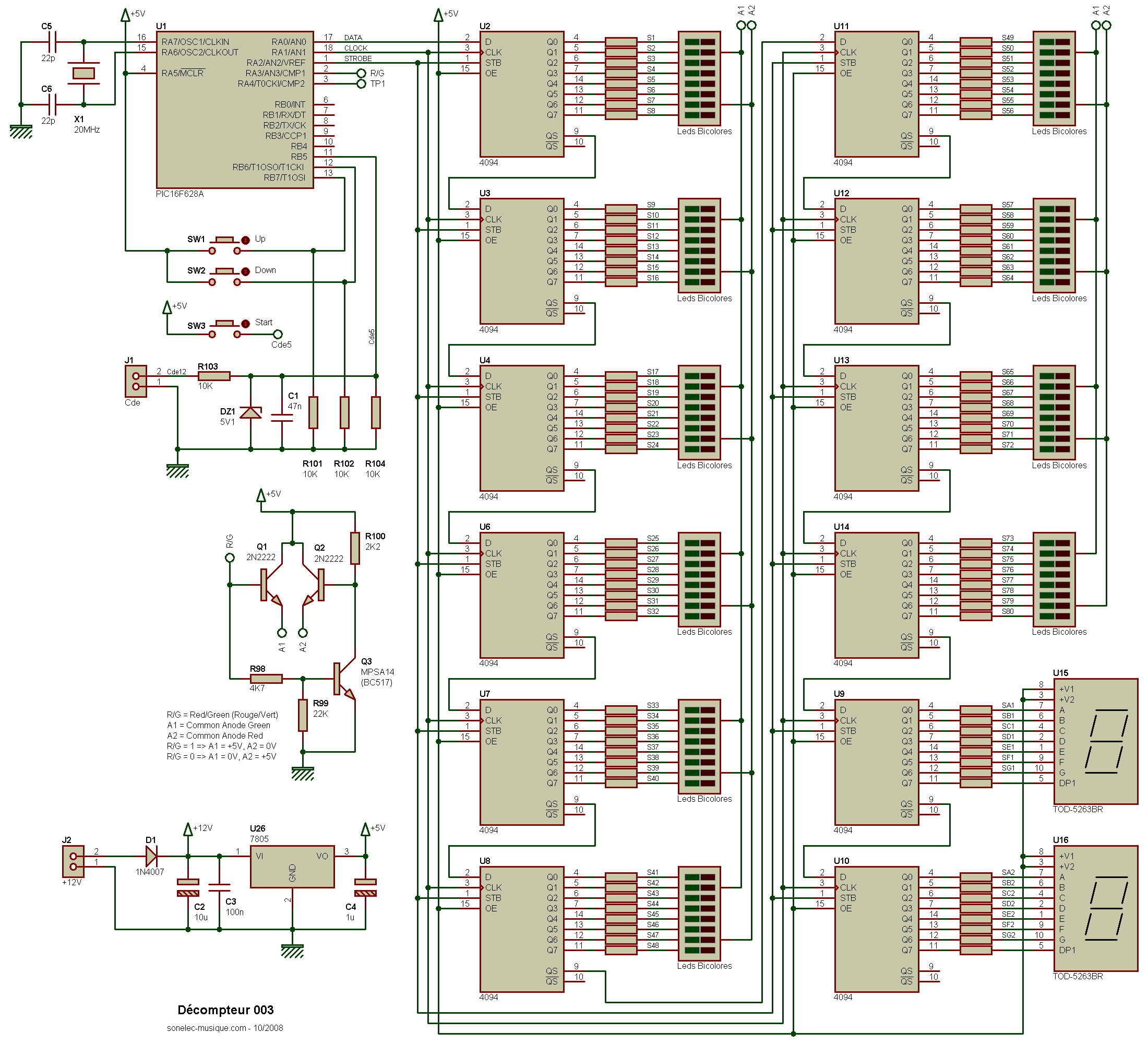The image size is (1148, 1044).
Task: Click the DZ1 5V1 zener diode
Action: (250, 413)
